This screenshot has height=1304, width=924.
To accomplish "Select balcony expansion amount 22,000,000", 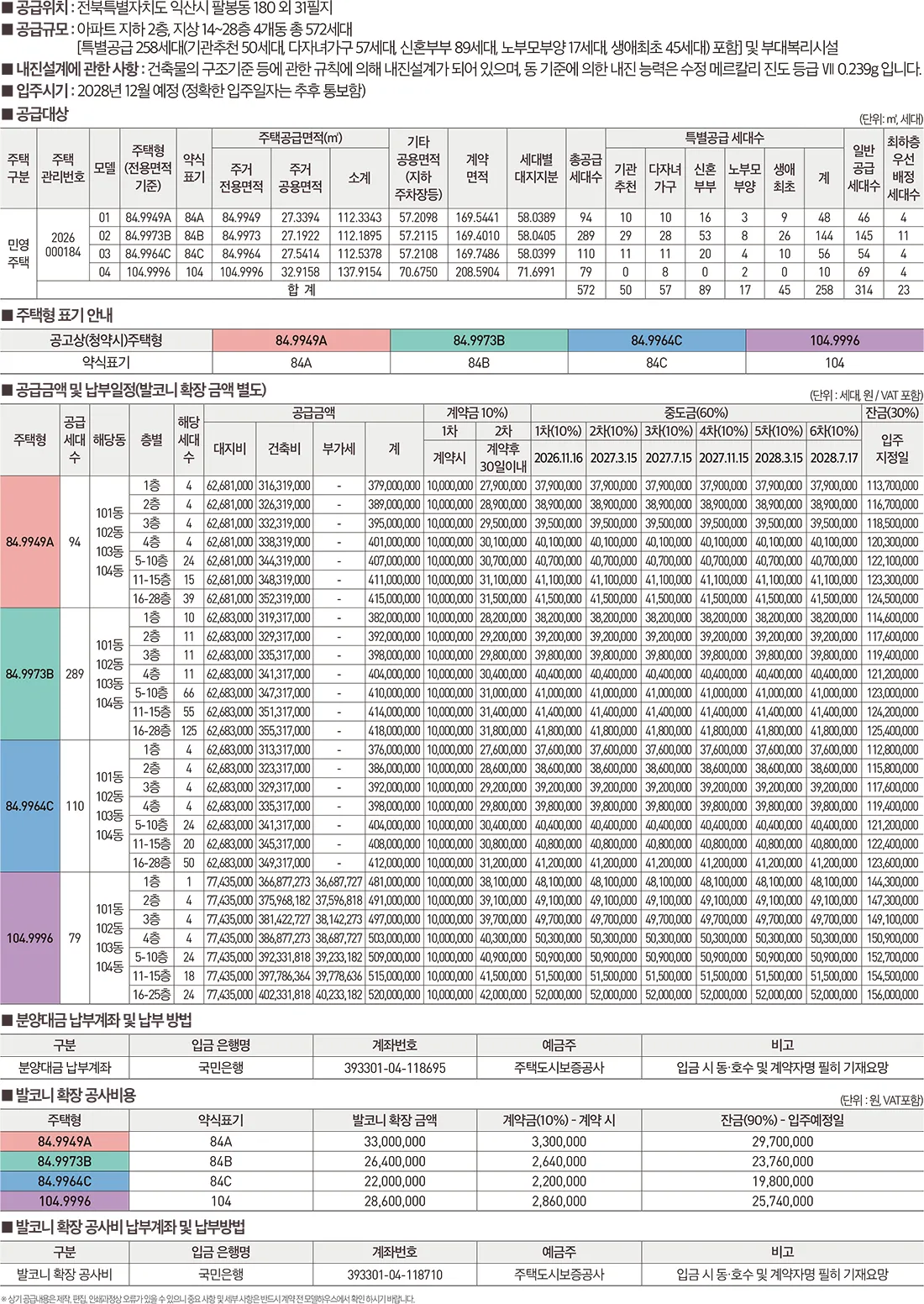I will [395, 1181].
